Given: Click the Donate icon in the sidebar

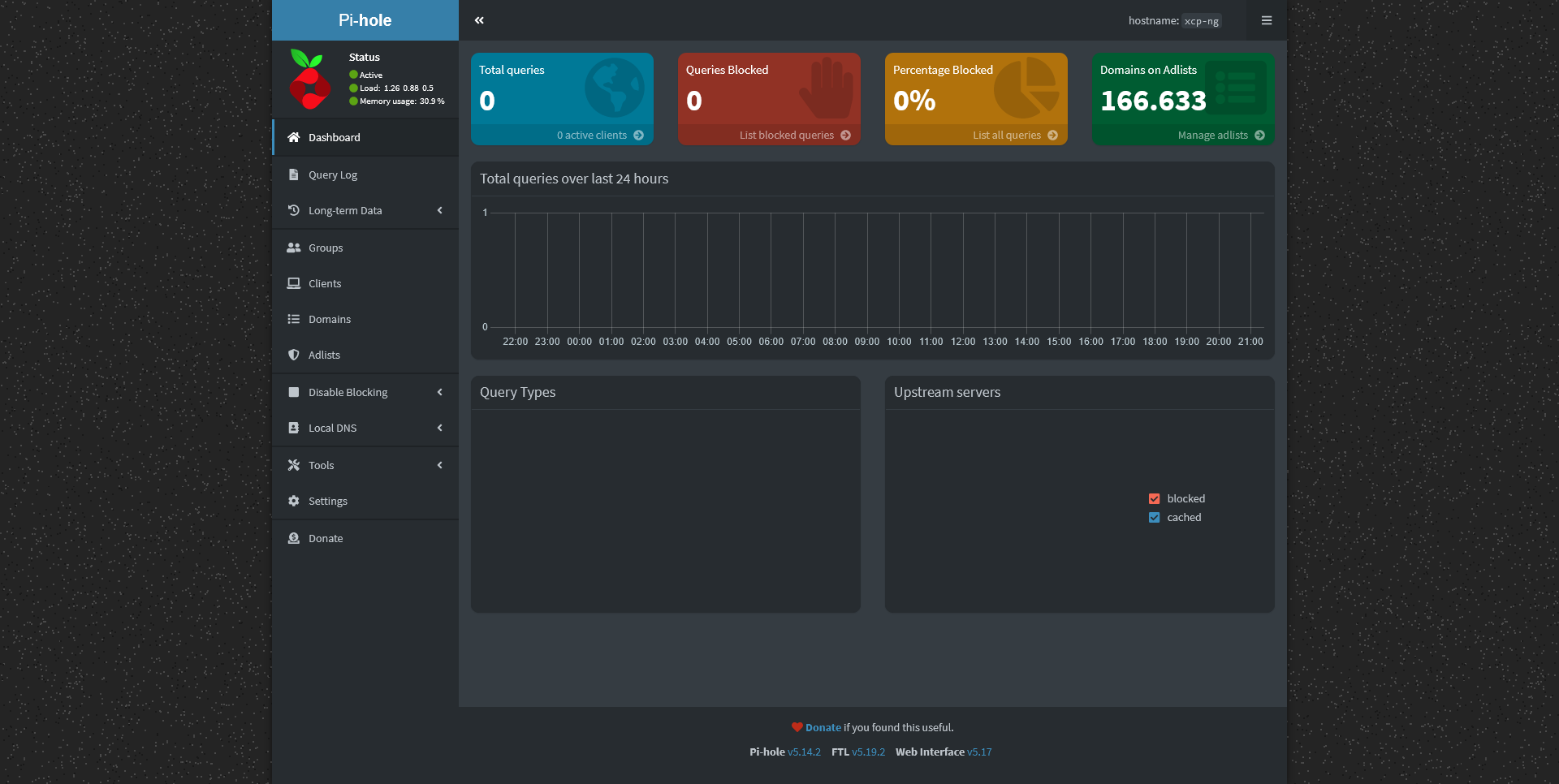Looking at the screenshot, I should click(294, 538).
